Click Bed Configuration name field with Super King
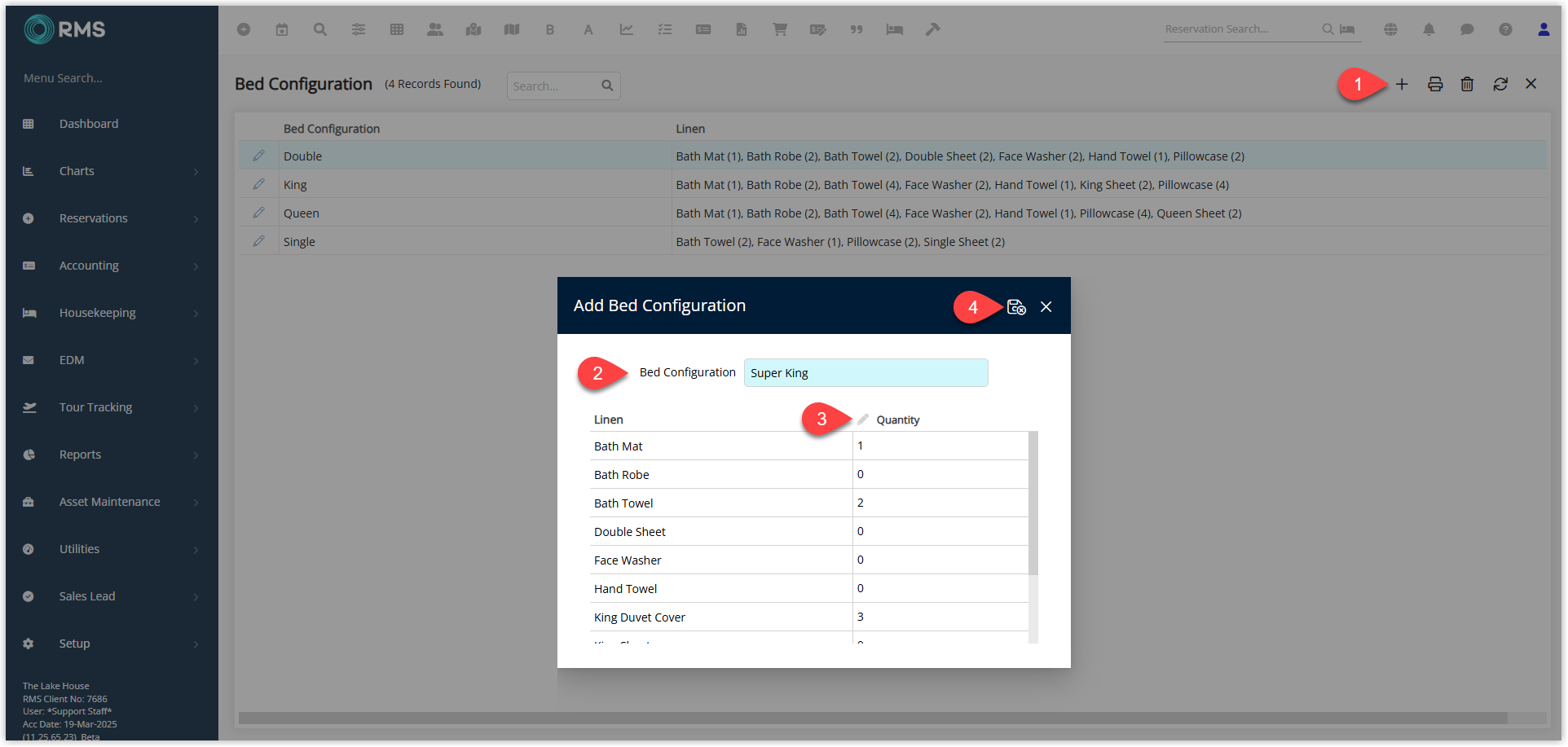The image size is (1568, 747). (865, 373)
